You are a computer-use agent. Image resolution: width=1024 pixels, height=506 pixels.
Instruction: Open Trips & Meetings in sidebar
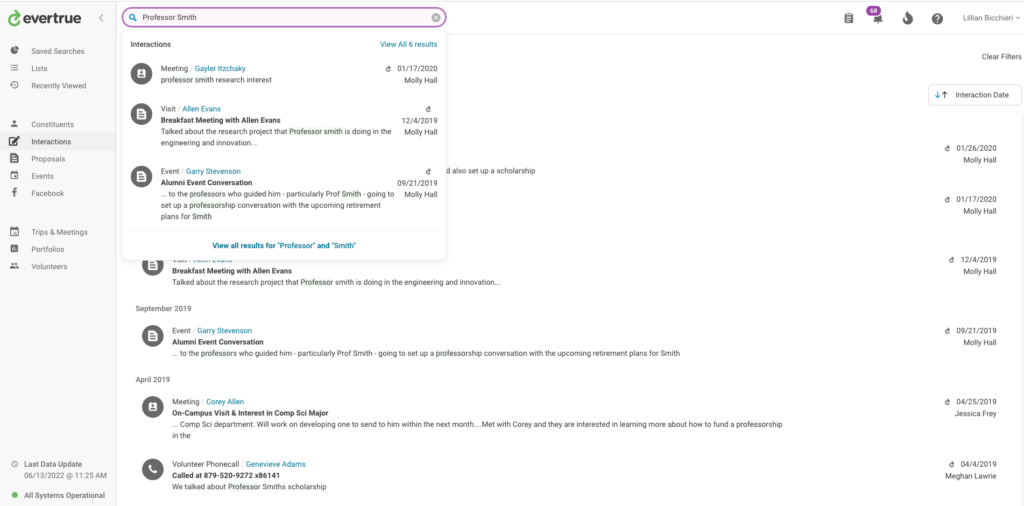click(59, 232)
